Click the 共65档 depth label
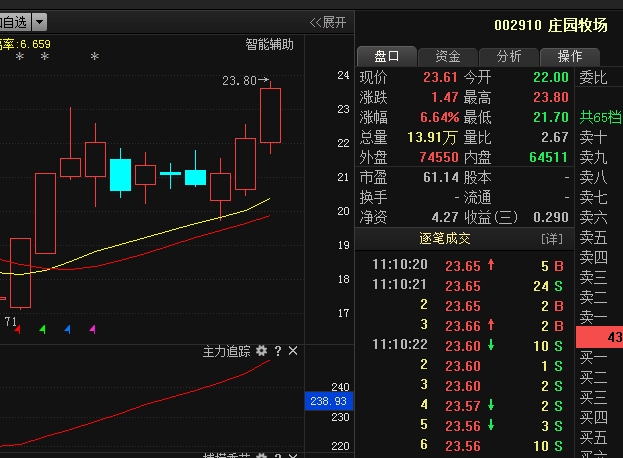The height and width of the screenshot is (458, 623). 601,117
